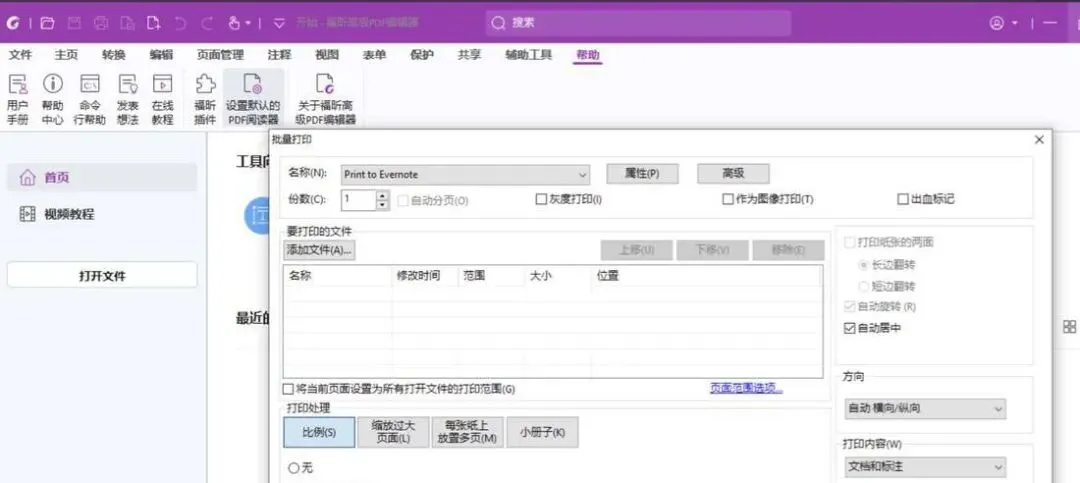The height and width of the screenshot is (483, 1080).
Task: Select the 小册子(K) button
Action: (542, 433)
